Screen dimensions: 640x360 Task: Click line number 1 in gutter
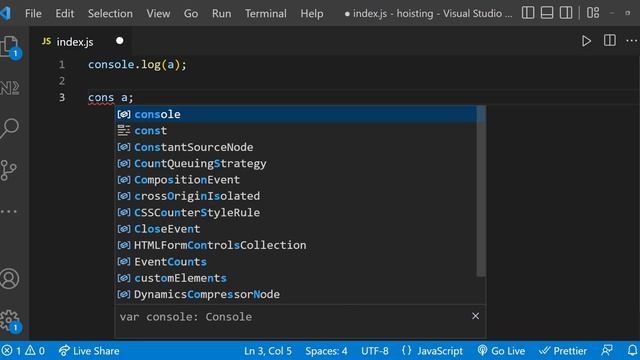(62, 64)
